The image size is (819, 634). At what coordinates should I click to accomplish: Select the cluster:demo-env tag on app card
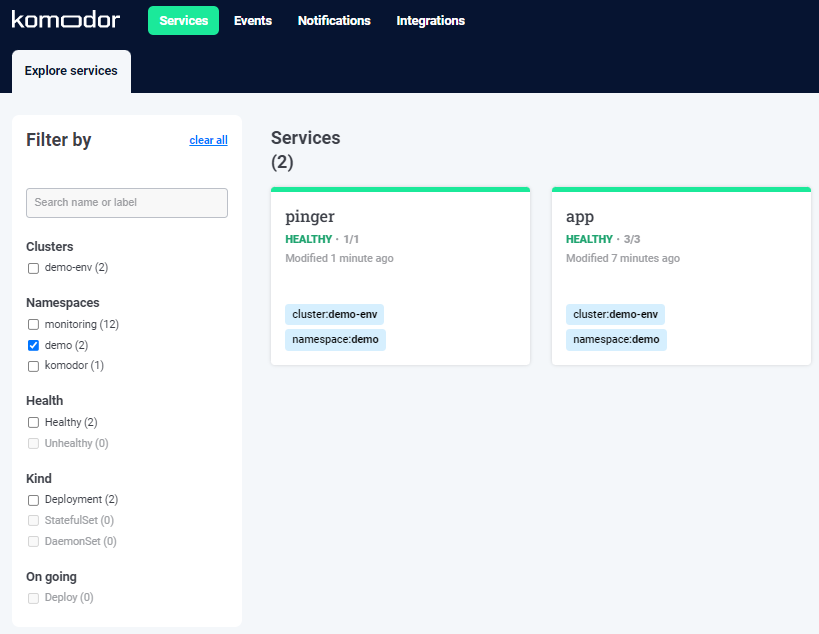615,314
